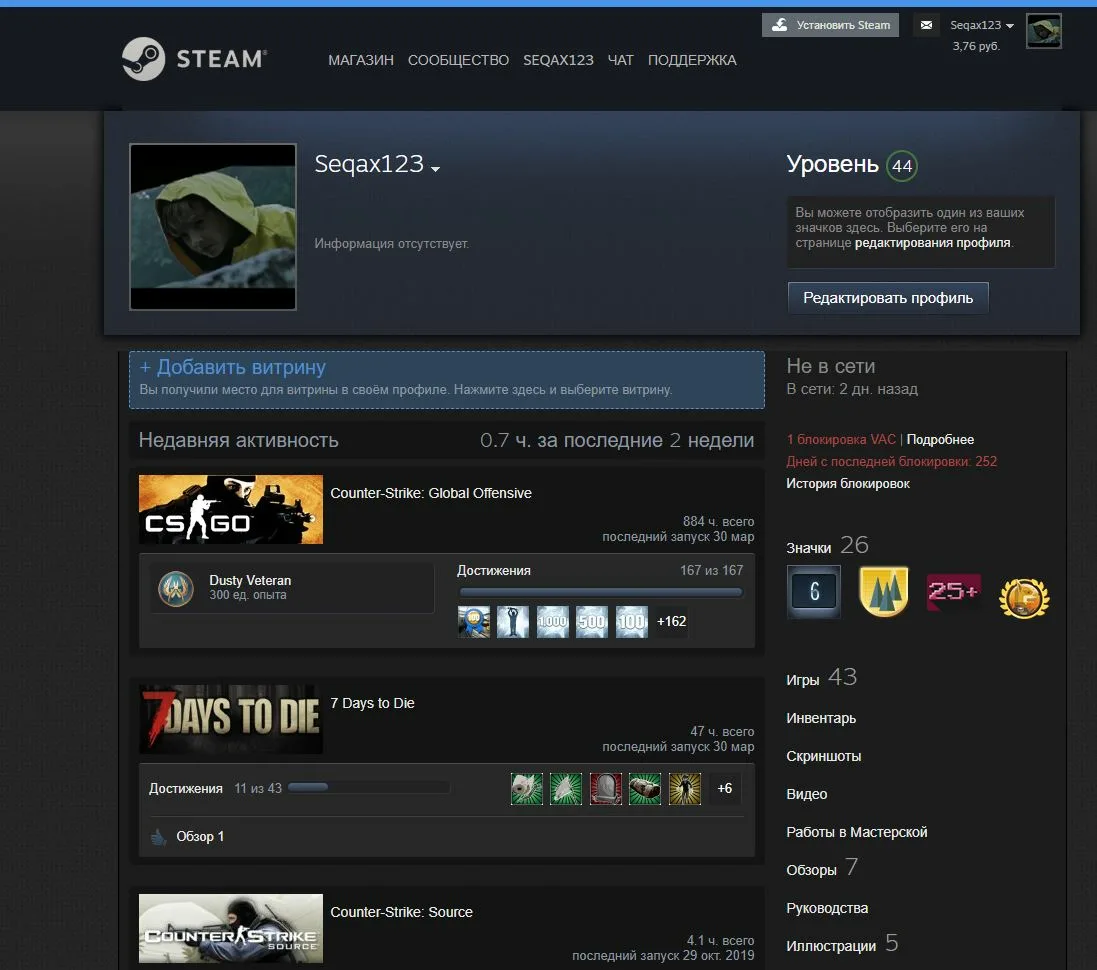This screenshot has width=1097, height=970.
Task: Open the SEQAX123 menu item
Action: pyautogui.click(x=558, y=60)
